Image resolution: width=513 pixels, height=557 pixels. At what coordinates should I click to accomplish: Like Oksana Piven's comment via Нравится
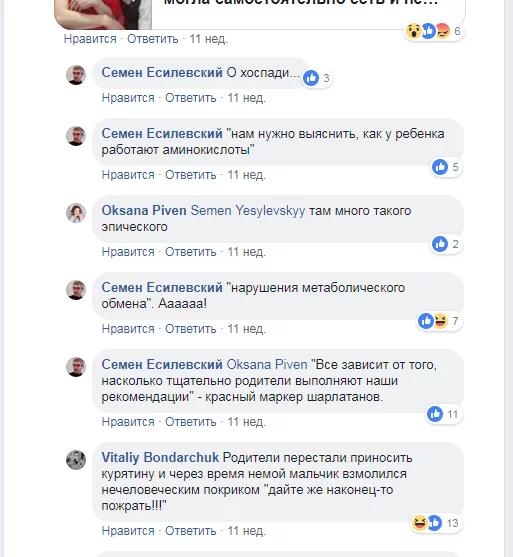(128, 252)
